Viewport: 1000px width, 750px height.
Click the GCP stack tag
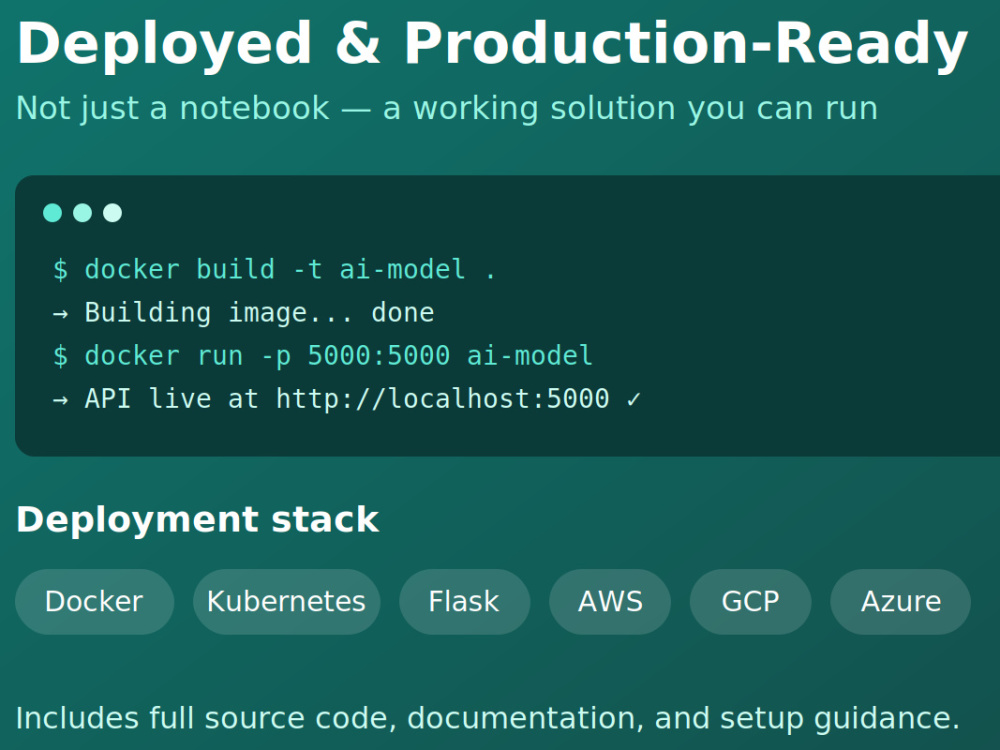click(x=750, y=601)
